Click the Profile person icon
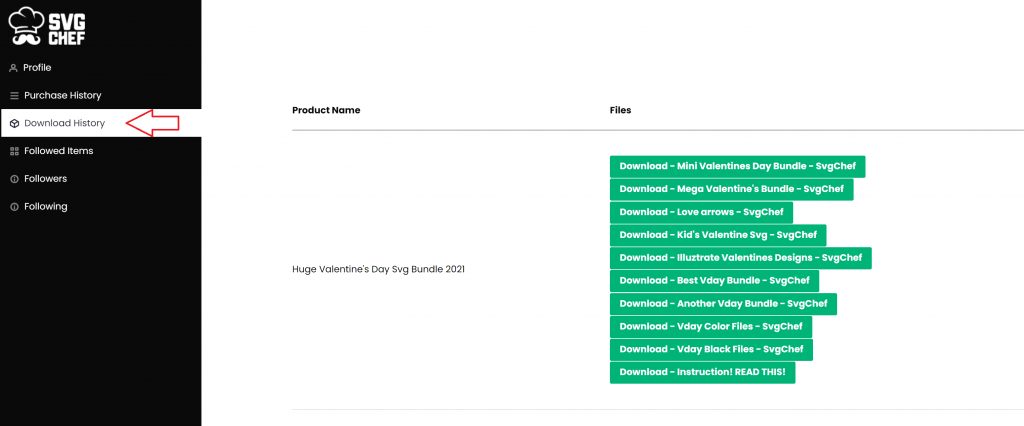Viewport: 1024px width, 426px height. pyautogui.click(x=13, y=68)
